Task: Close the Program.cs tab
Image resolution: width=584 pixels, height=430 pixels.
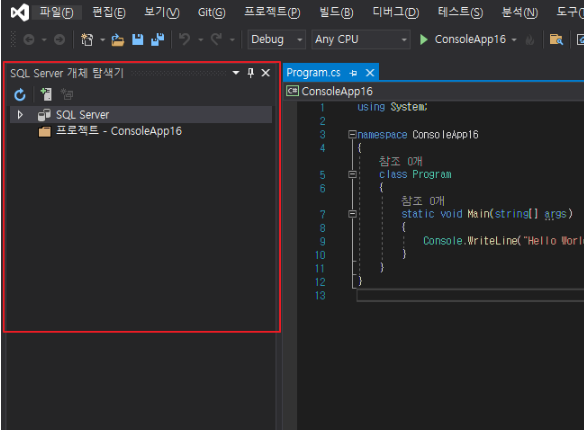Action: [370, 73]
